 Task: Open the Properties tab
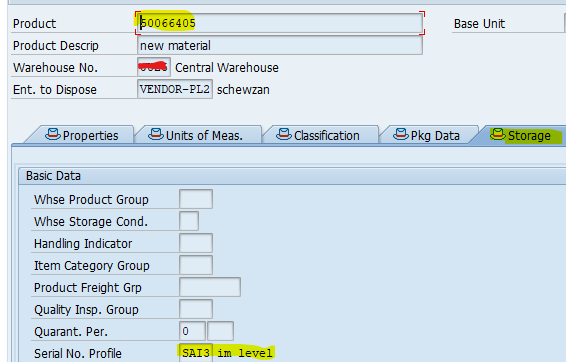[x=82, y=135]
